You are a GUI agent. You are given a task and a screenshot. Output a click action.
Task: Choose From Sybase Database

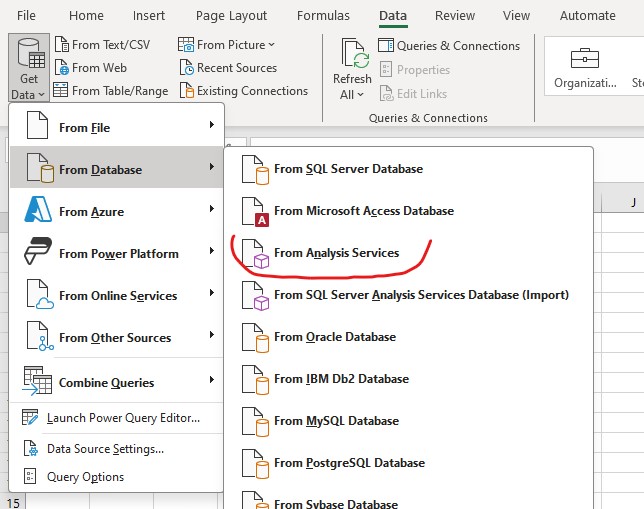tap(409, 499)
